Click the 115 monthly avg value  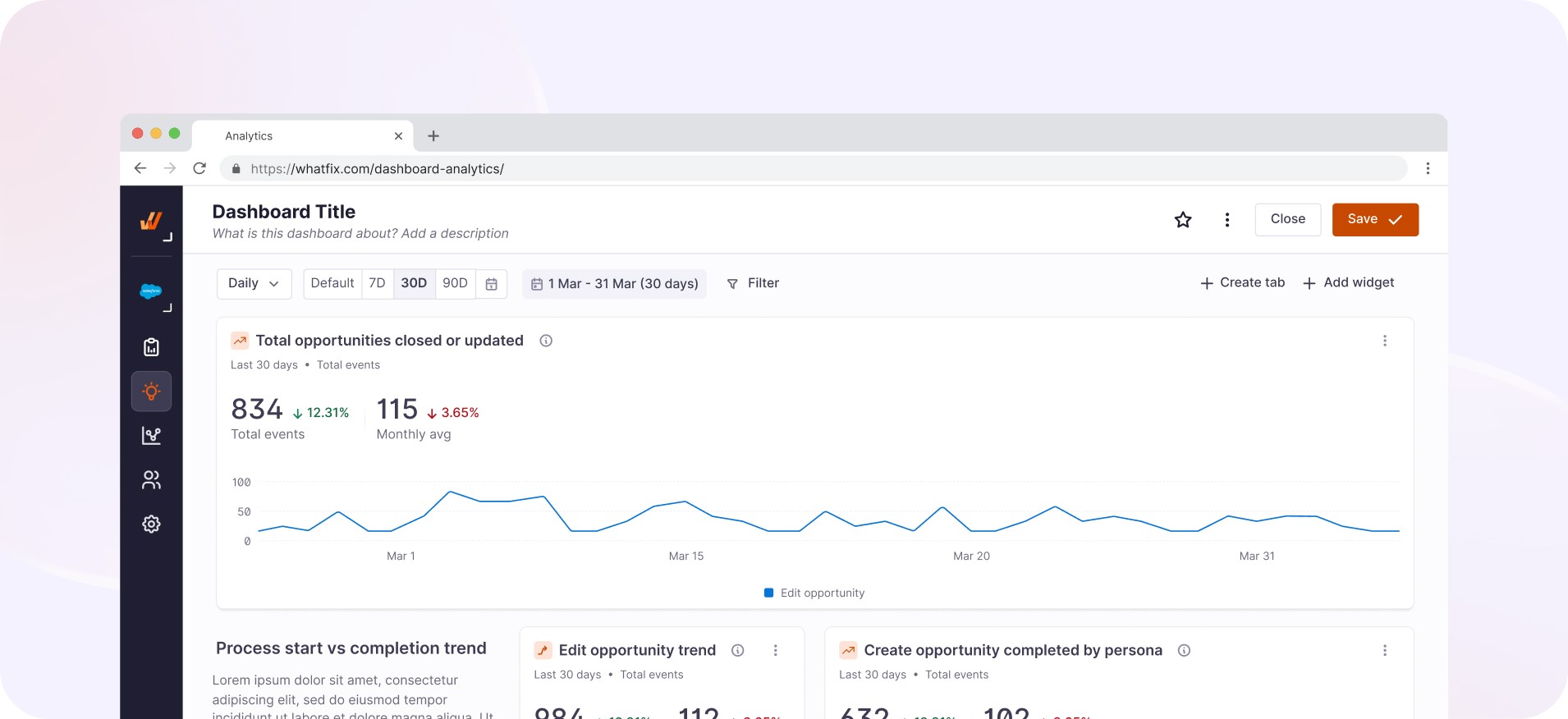click(x=397, y=409)
